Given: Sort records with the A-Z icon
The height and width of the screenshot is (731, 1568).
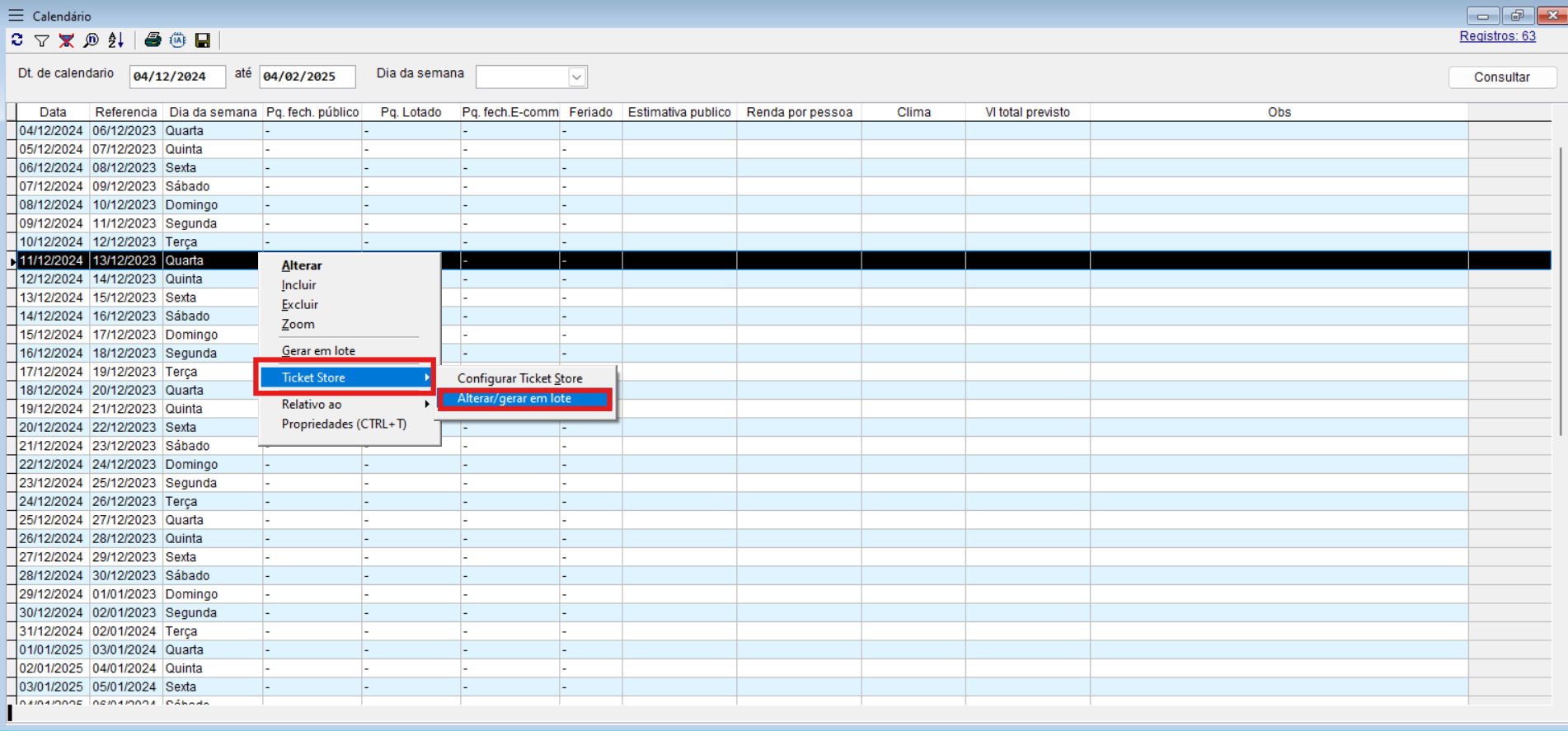Looking at the screenshot, I should point(116,40).
